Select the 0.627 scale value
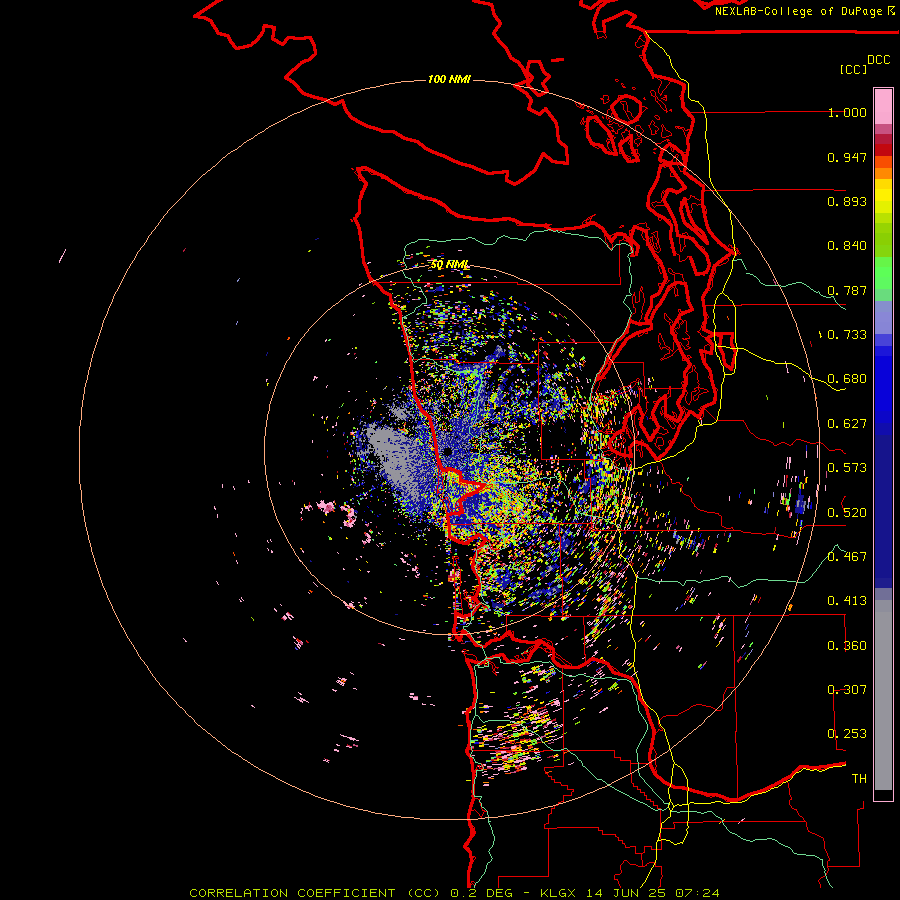The width and height of the screenshot is (900, 900). tap(847, 424)
